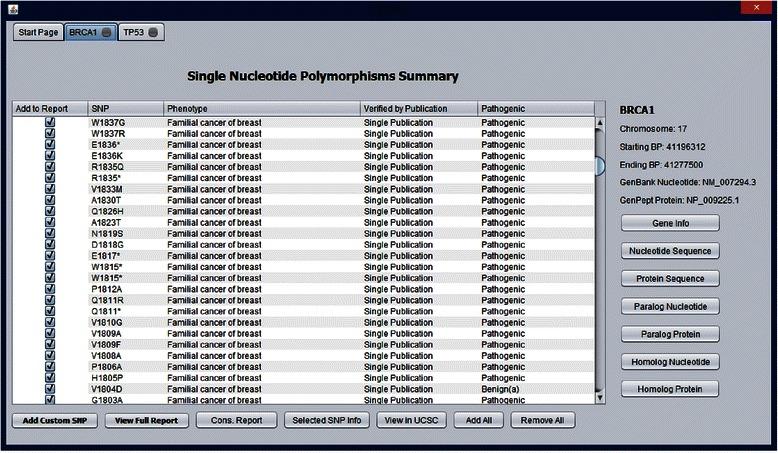Screen dimensions: 778x453
Task: Click the View Full Report button
Action: click(x=146, y=420)
